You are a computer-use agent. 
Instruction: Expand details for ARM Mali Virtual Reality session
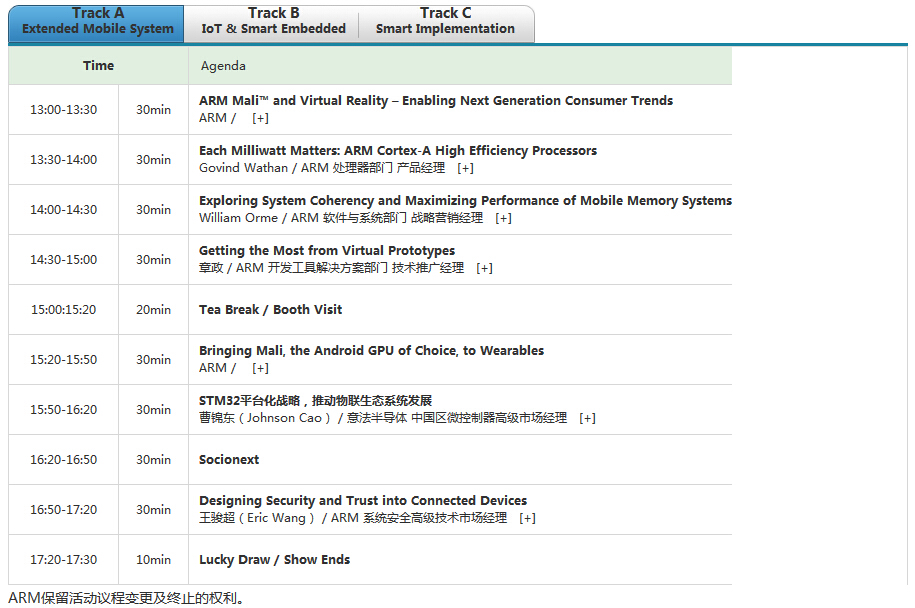pyautogui.click(x=260, y=118)
